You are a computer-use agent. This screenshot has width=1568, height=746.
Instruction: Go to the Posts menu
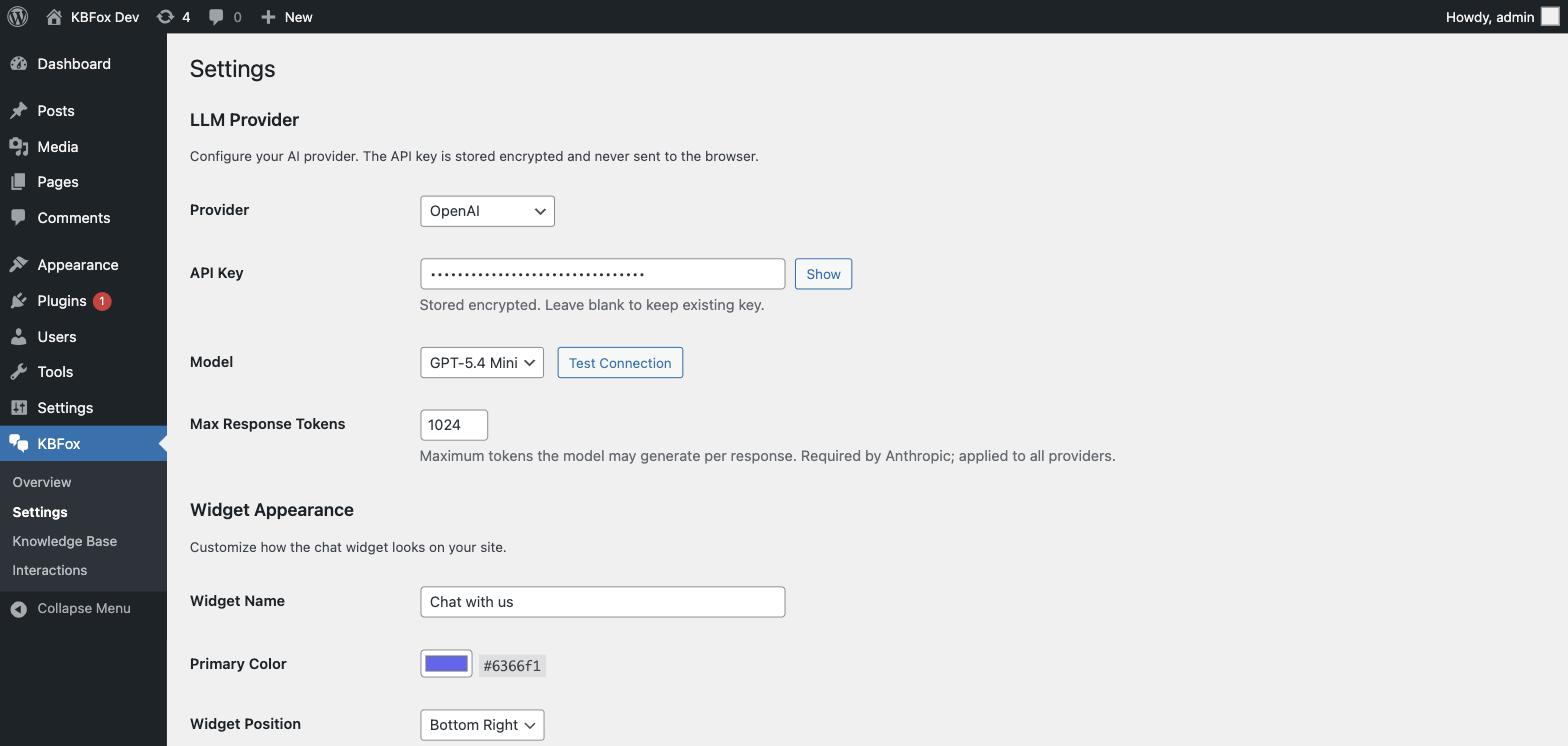[83, 111]
